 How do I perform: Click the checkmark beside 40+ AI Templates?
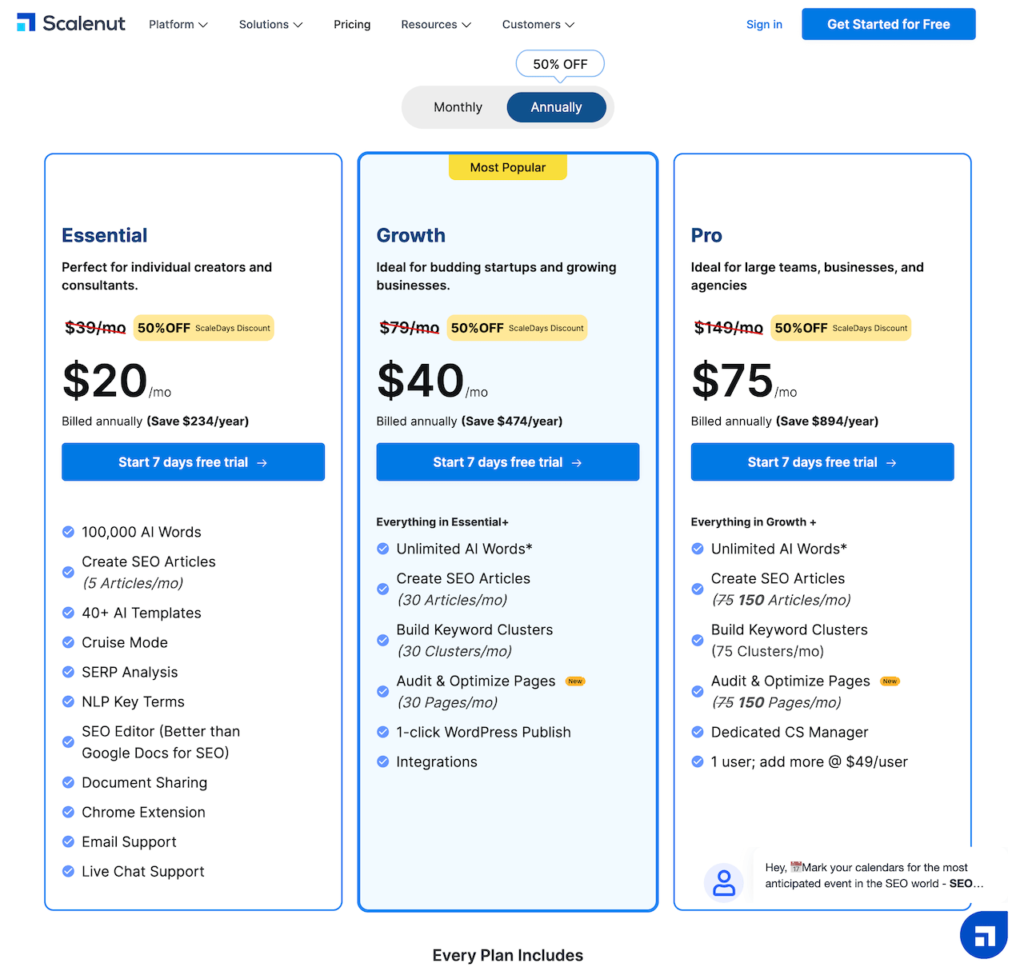click(68, 613)
